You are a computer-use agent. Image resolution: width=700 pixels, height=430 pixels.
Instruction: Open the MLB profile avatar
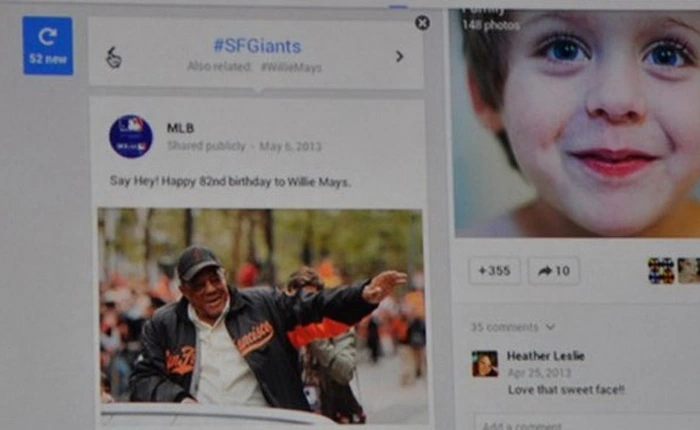(x=131, y=136)
